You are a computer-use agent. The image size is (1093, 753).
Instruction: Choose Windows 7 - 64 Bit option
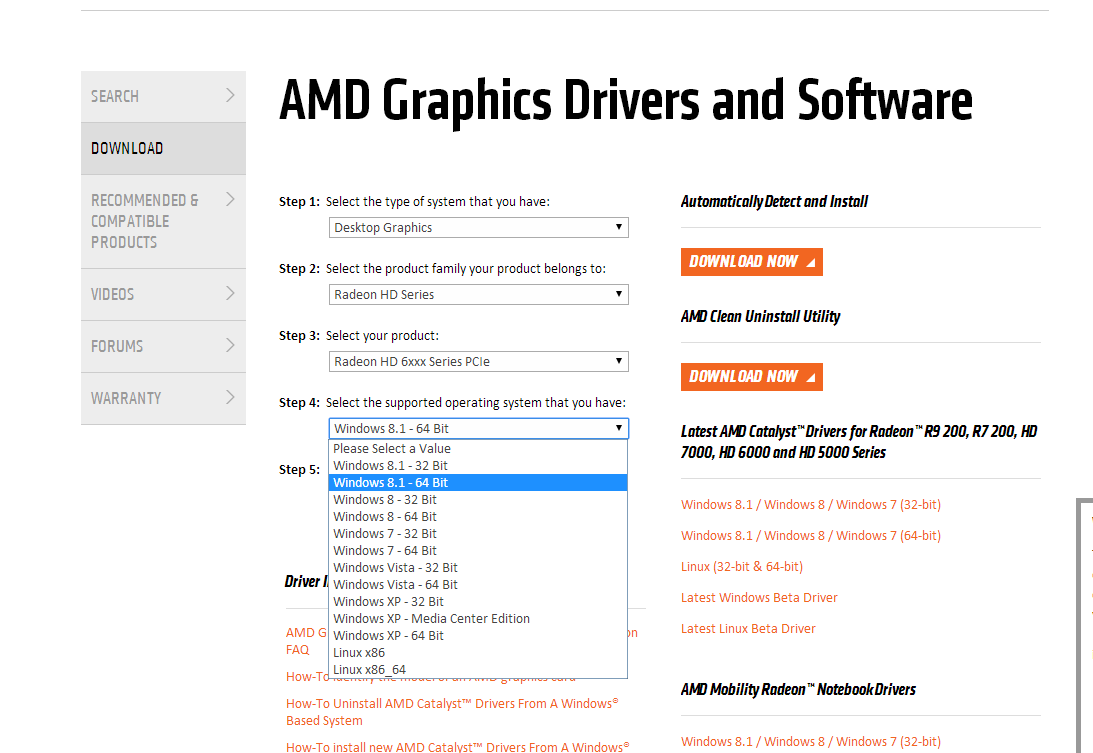478,551
